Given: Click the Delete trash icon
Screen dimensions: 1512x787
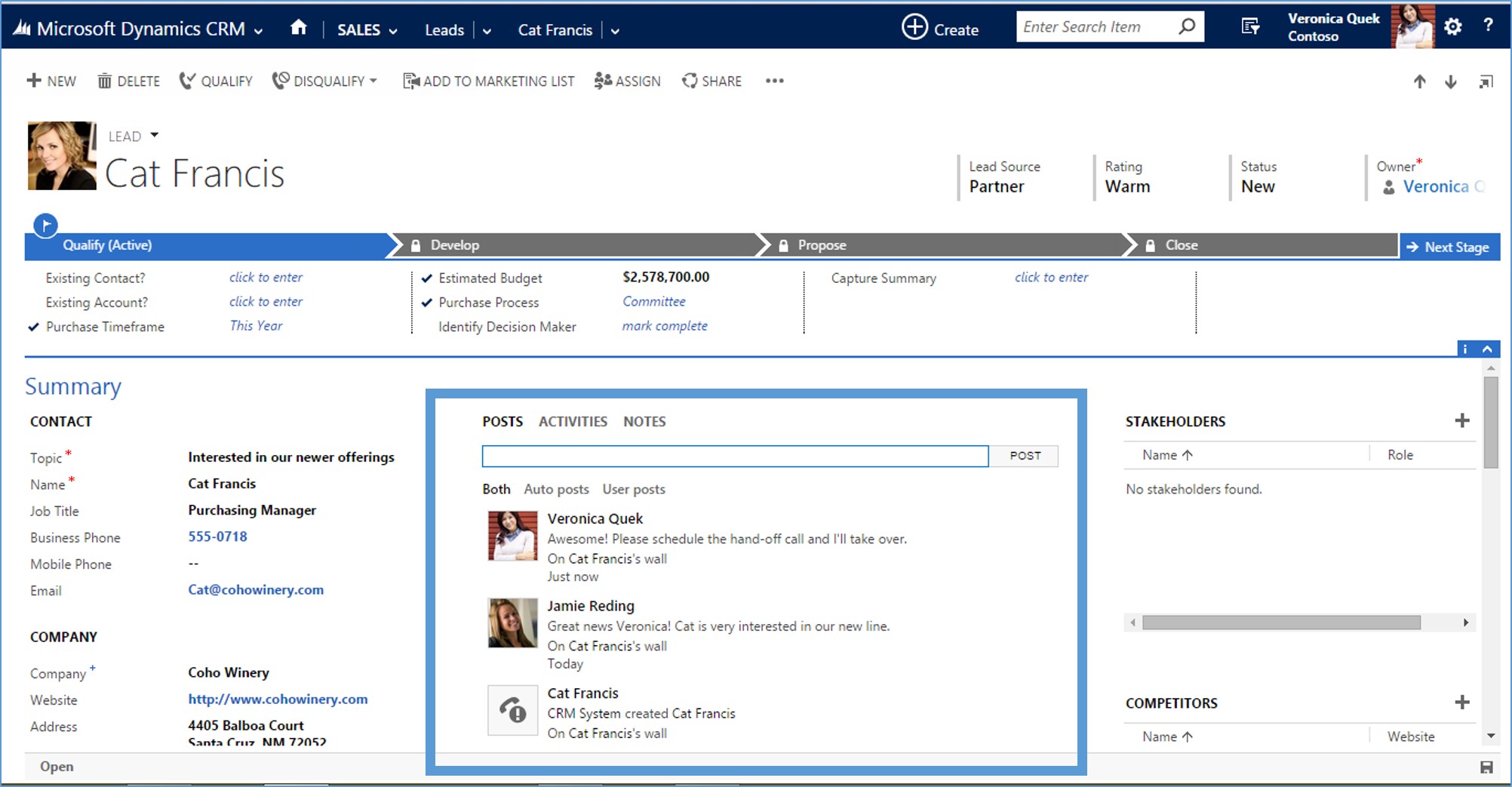Looking at the screenshot, I should [x=105, y=81].
